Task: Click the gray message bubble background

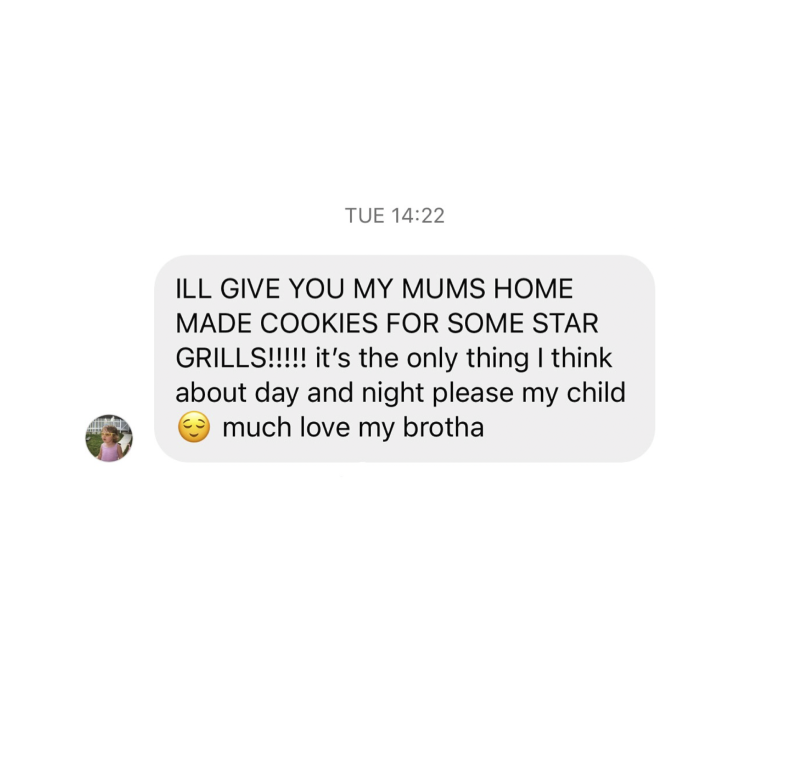Action: (x=405, y=358)
